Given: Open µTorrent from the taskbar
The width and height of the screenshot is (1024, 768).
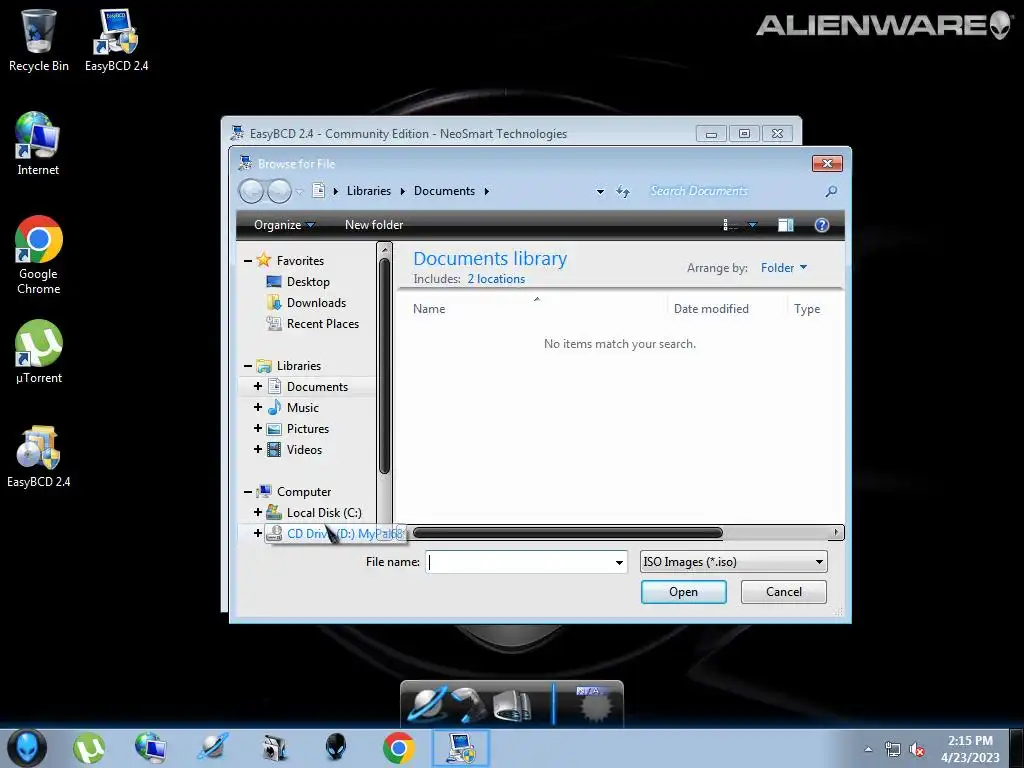Looking at the screenshot, I should pos(89,748).
